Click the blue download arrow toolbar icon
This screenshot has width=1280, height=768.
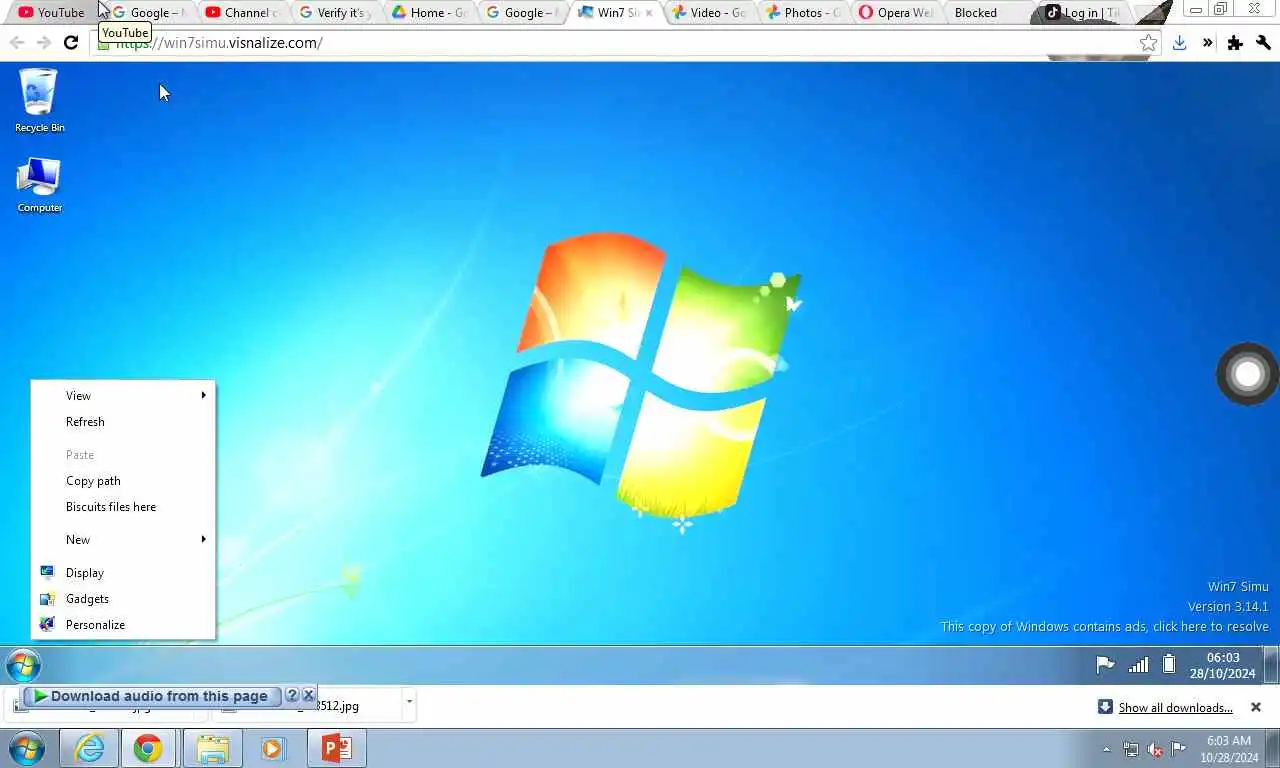coord(1180,43)
